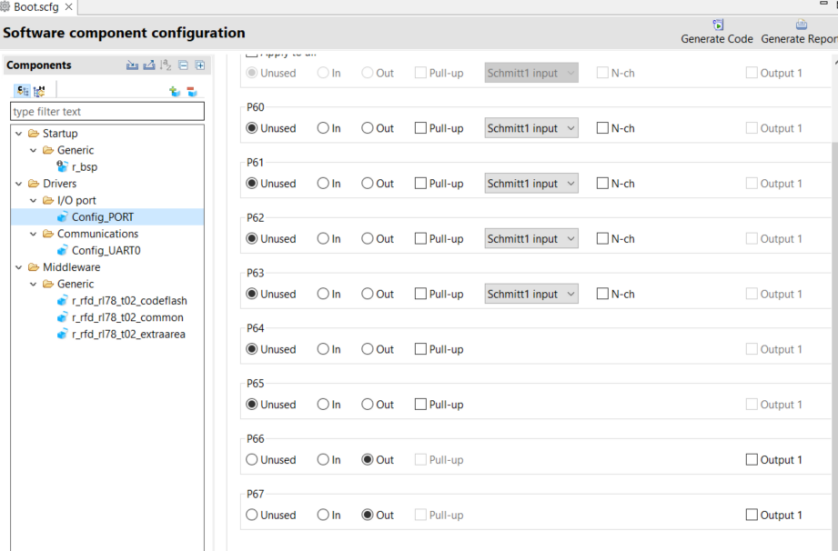The width and height of the screenshot is (838, 552).
Task: Click the r_rfd_rl78_t02_codeflash component icon
Action: pyautogui.click(x=63, y=300)
